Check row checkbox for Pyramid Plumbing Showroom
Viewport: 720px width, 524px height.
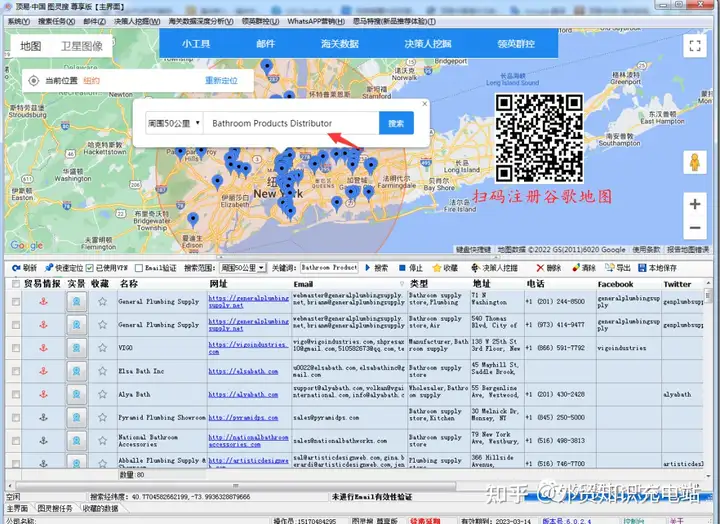coord(16,417)
